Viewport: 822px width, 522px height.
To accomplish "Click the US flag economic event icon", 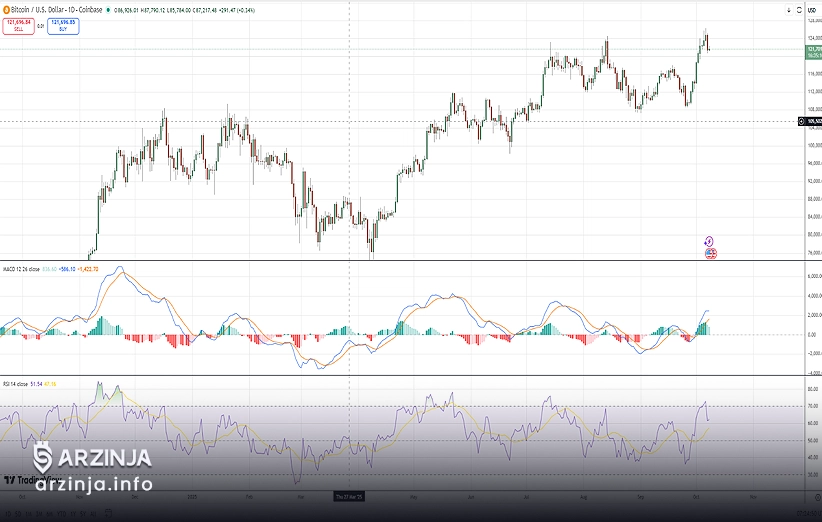I will [x=709, y=253].
